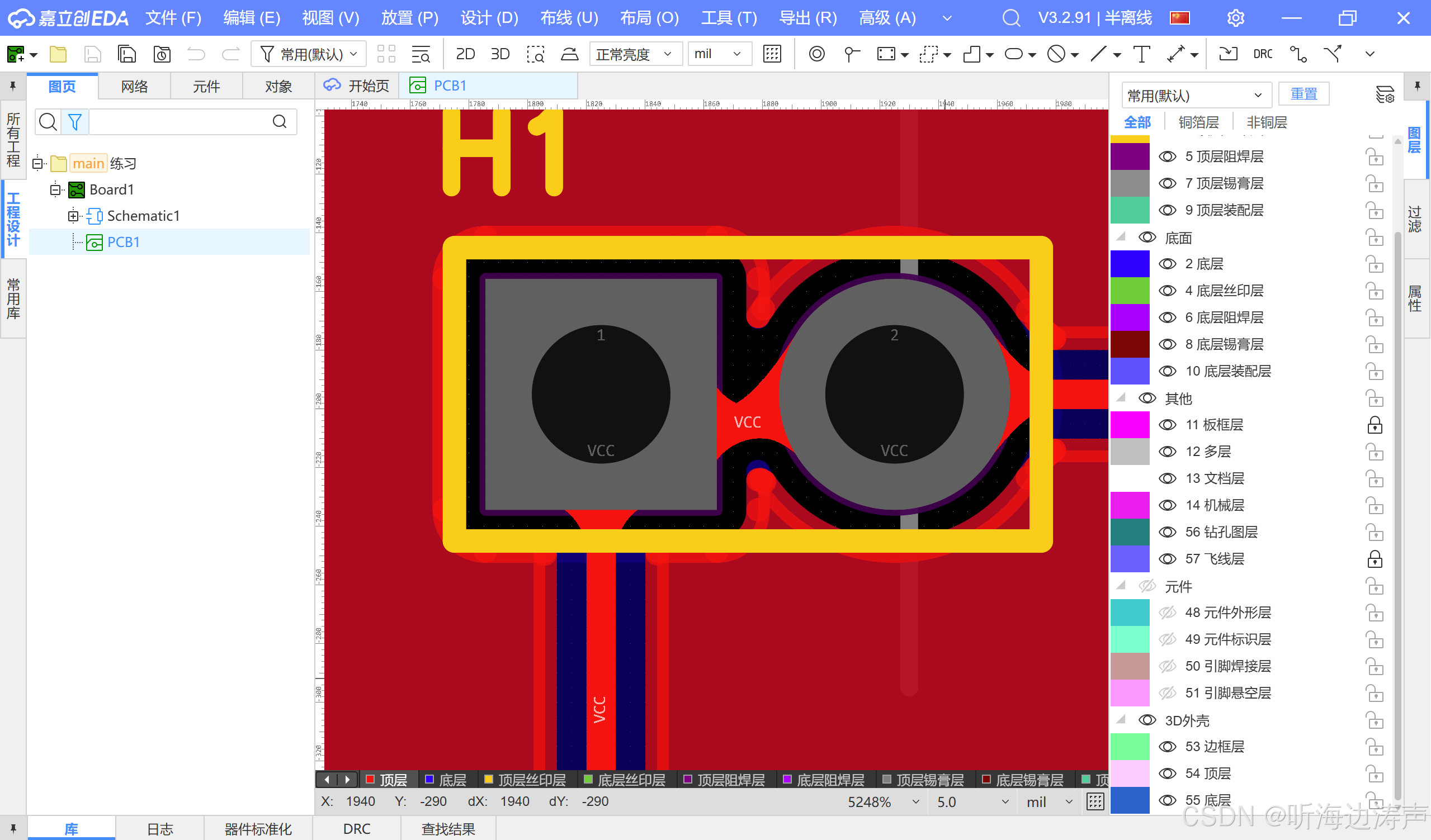Screen dimensions: 1431x840
Task: Open the 文件 (F) menu
Action: pos(173,18)
